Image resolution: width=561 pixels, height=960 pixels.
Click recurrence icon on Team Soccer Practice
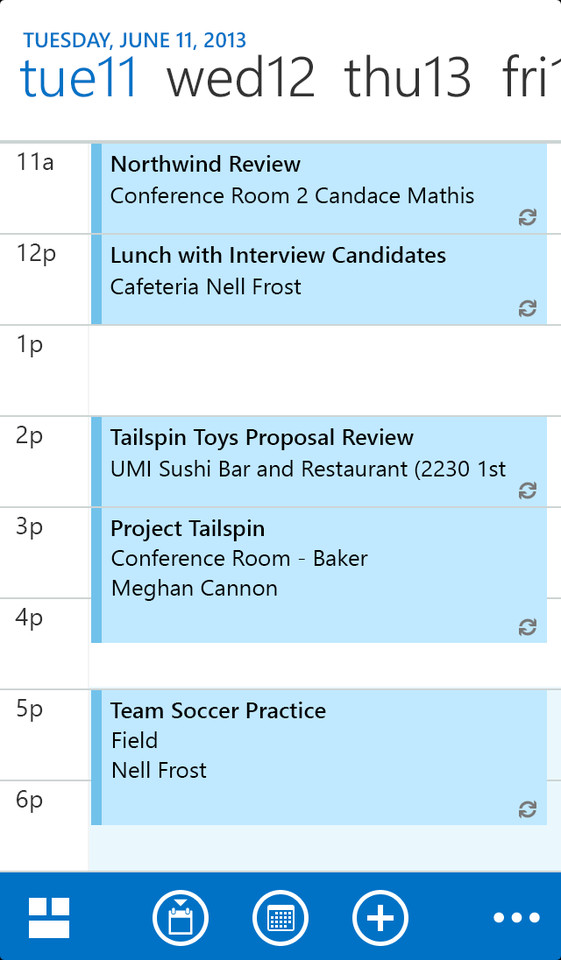(527, 809)
